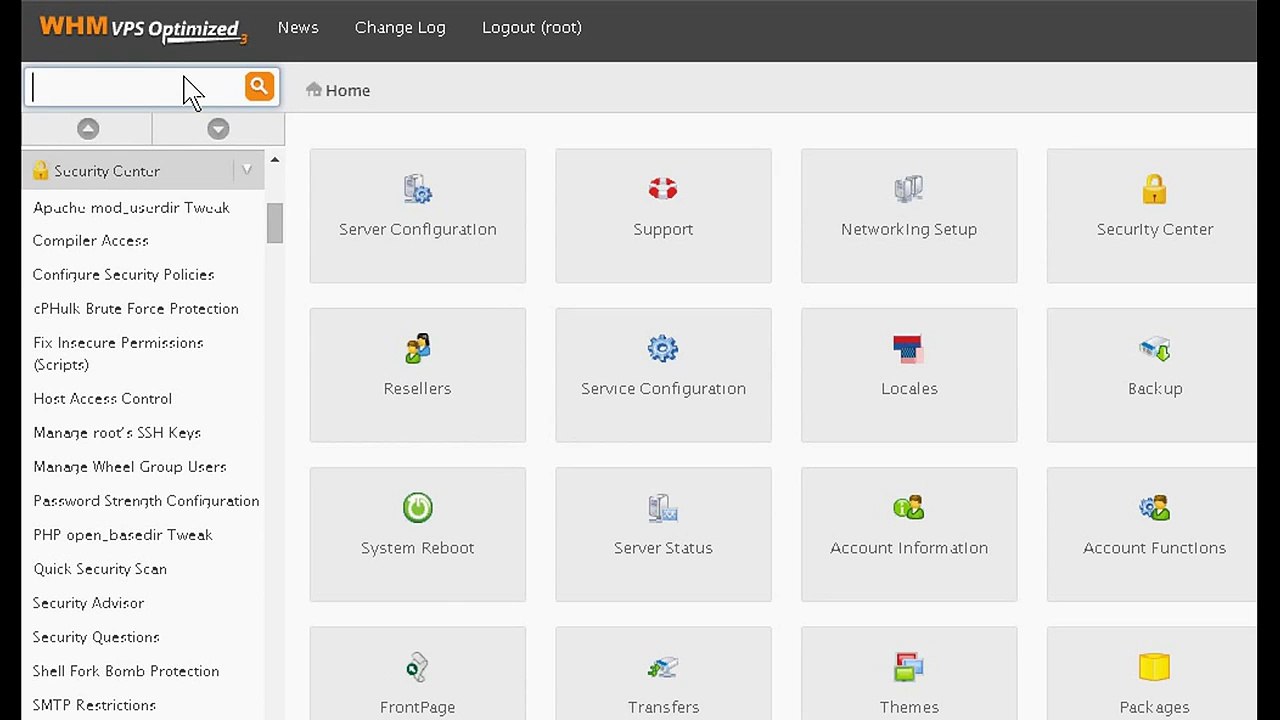Open Security Questions in sidebar
The width and height of the screenshot is (1280, 720).
(x=96, y=637)
